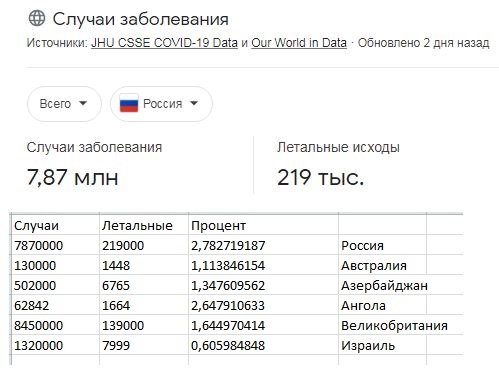Viewport: 499px width, 387px height.
Task: Select cell with 7870000
Action: click(x=55, y=245)
